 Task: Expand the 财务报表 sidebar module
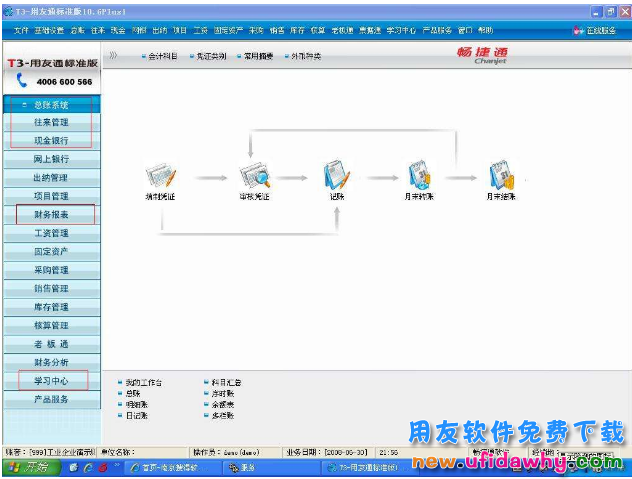click(x=51, y=214)
